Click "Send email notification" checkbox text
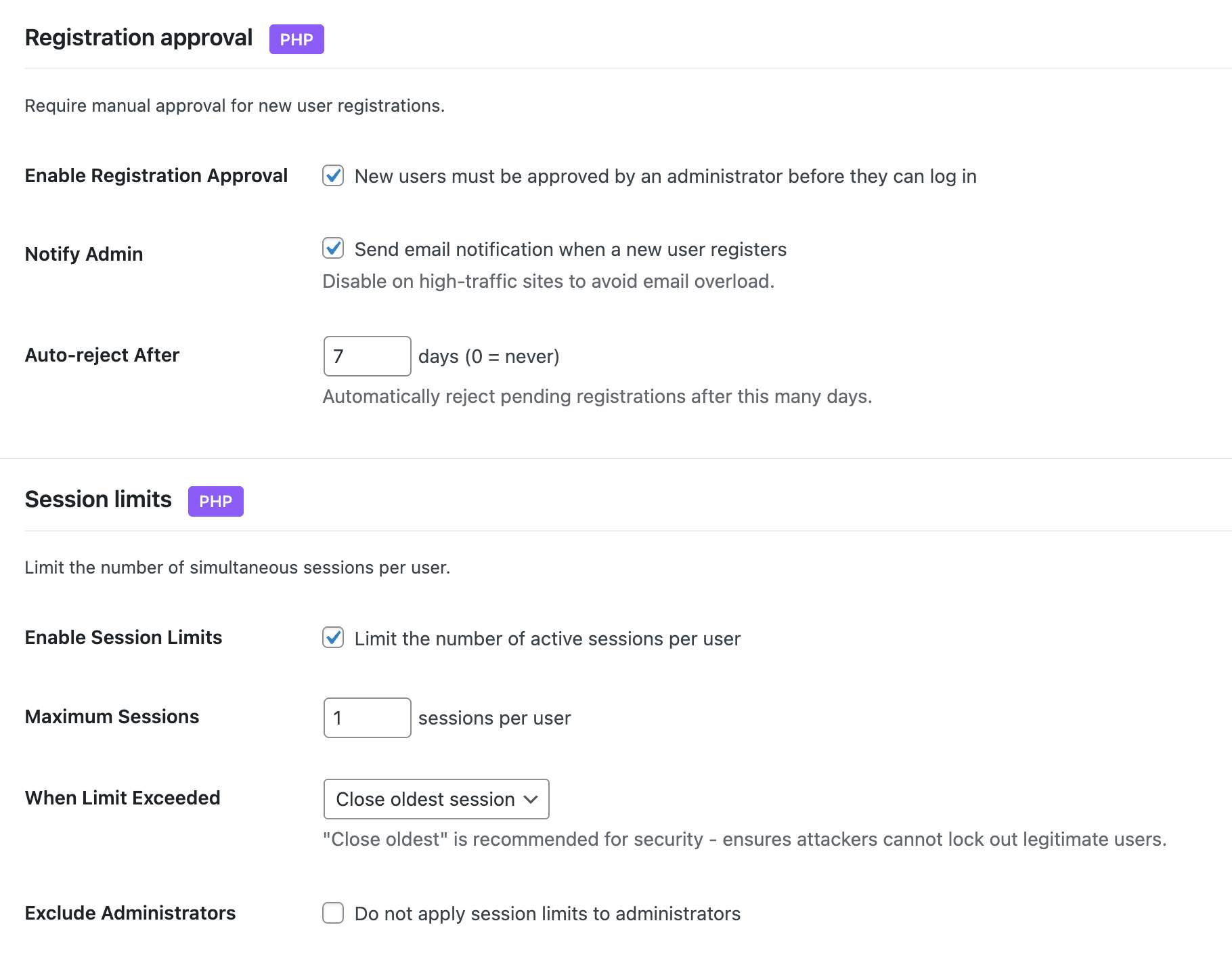Viewport: 1232px width, 967px height. pyautogui.click(x=570, y=250)
